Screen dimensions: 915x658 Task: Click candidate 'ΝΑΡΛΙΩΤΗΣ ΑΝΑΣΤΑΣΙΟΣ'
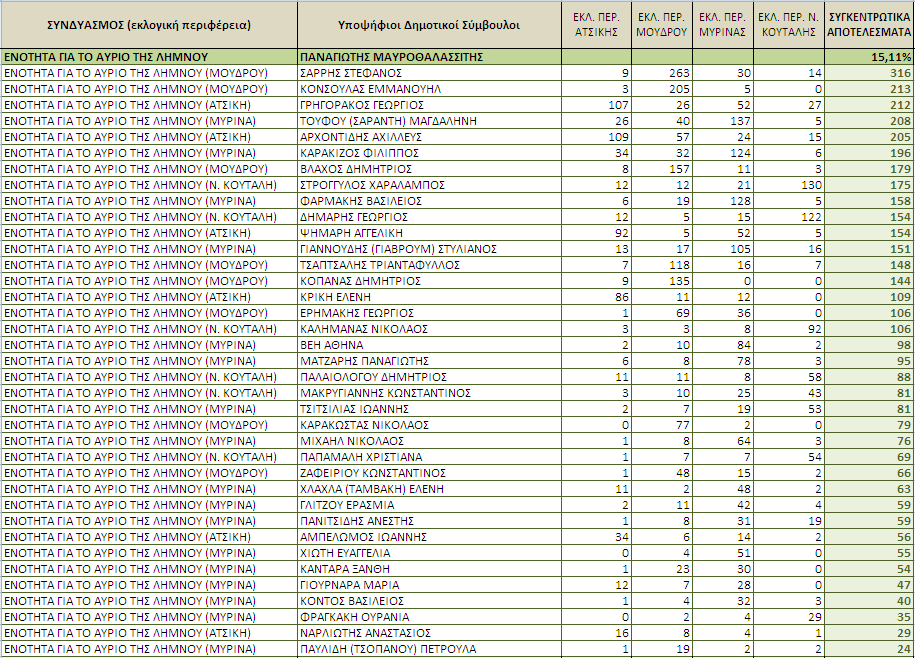pos(365,632)
